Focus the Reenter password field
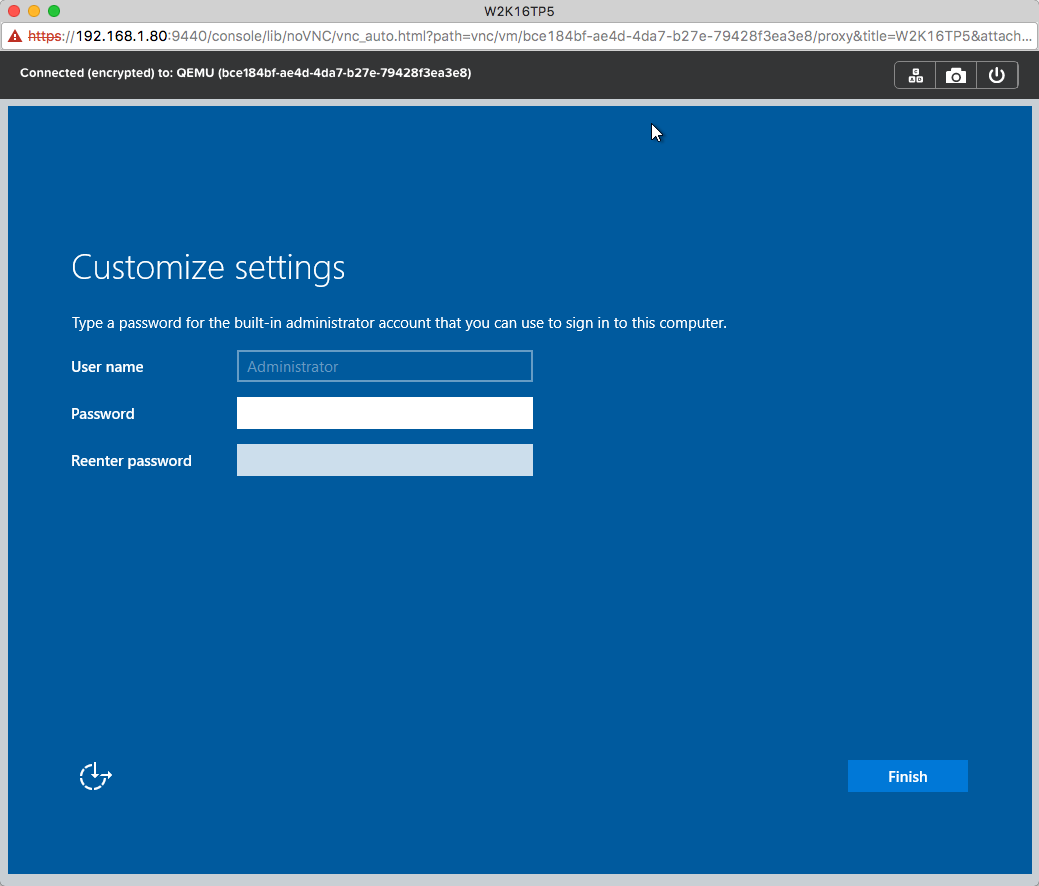The width and height of the screenshot is (1039, 886). coord(385,460)
